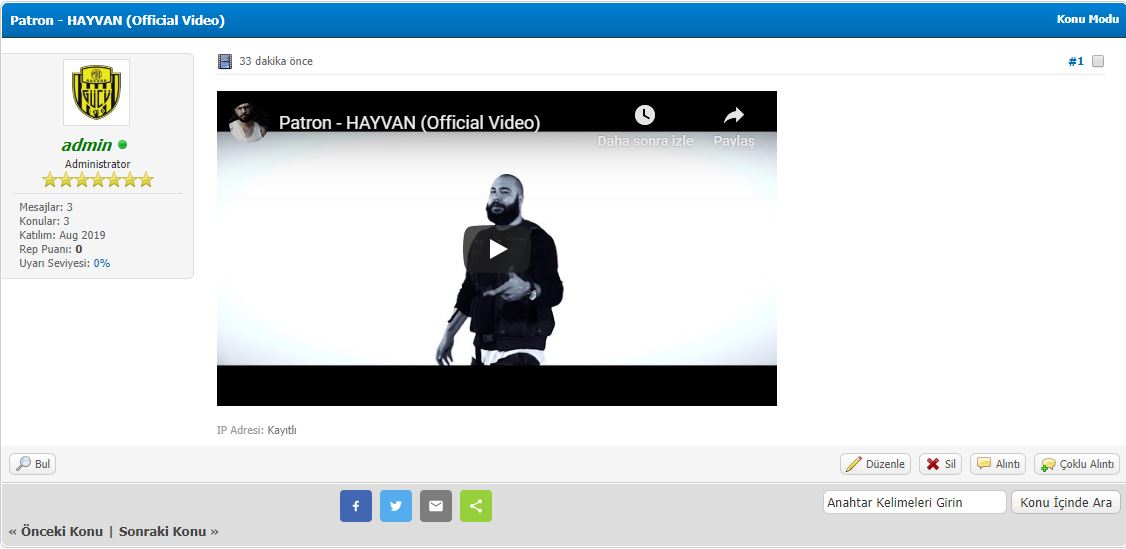Click the Bul find button
Image resolution: width=1126 pixels, height=549 pixels.
click(x=32, y=464)
